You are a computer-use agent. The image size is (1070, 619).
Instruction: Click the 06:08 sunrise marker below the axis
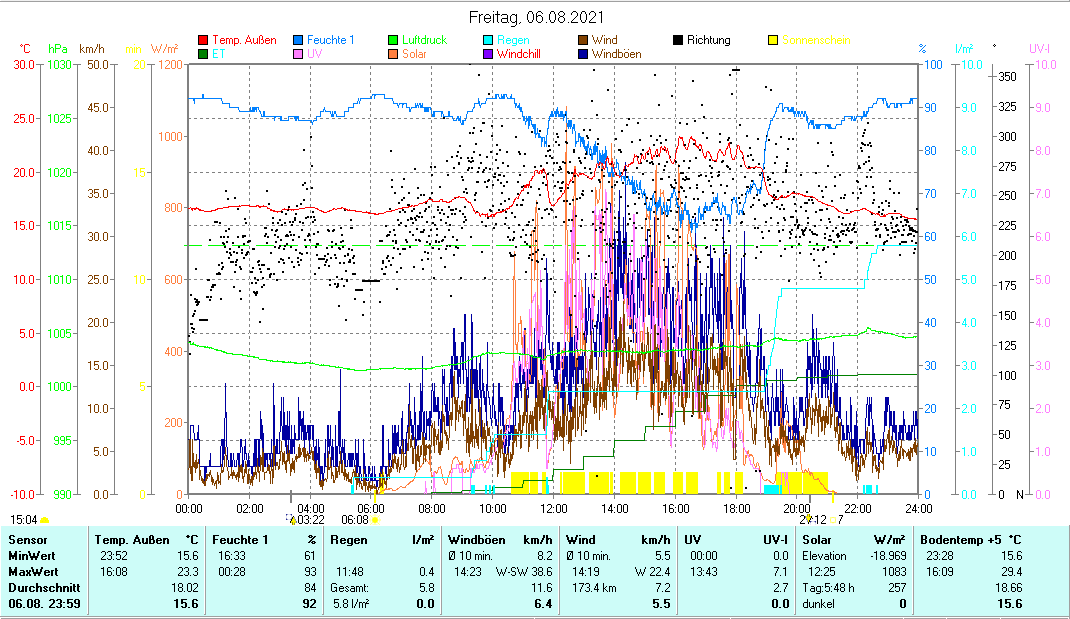pos(355,519)
